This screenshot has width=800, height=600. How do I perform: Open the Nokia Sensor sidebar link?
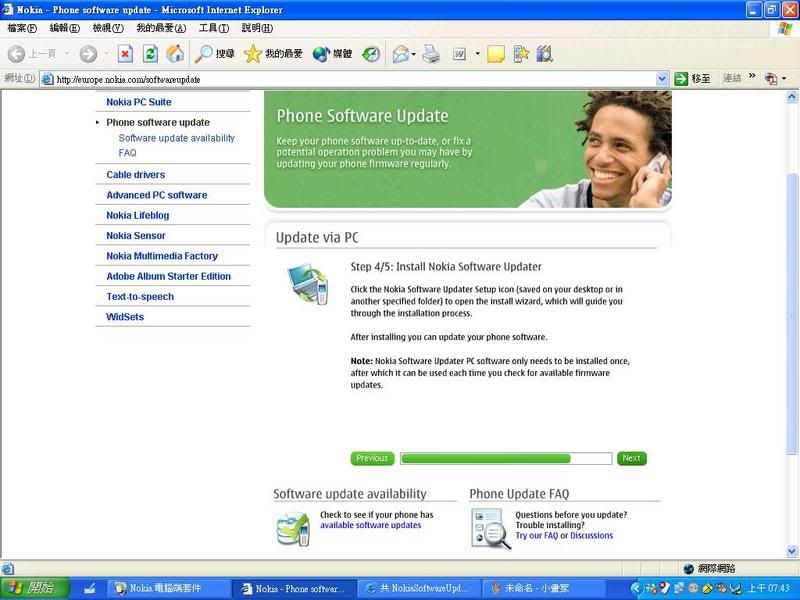tap(136, 236)
